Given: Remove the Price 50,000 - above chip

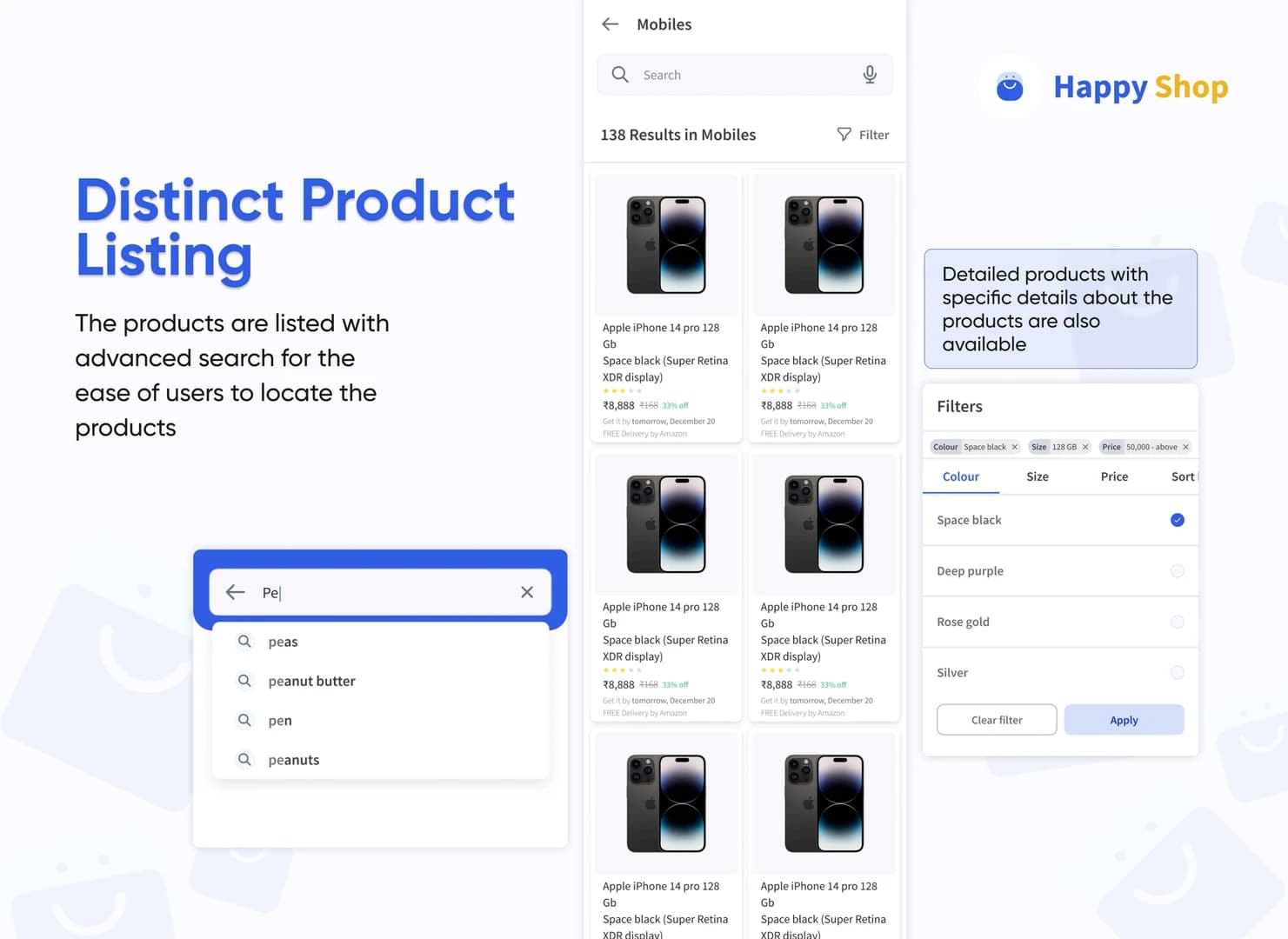Looking at the screenshot, I should tap(1185, 447).
